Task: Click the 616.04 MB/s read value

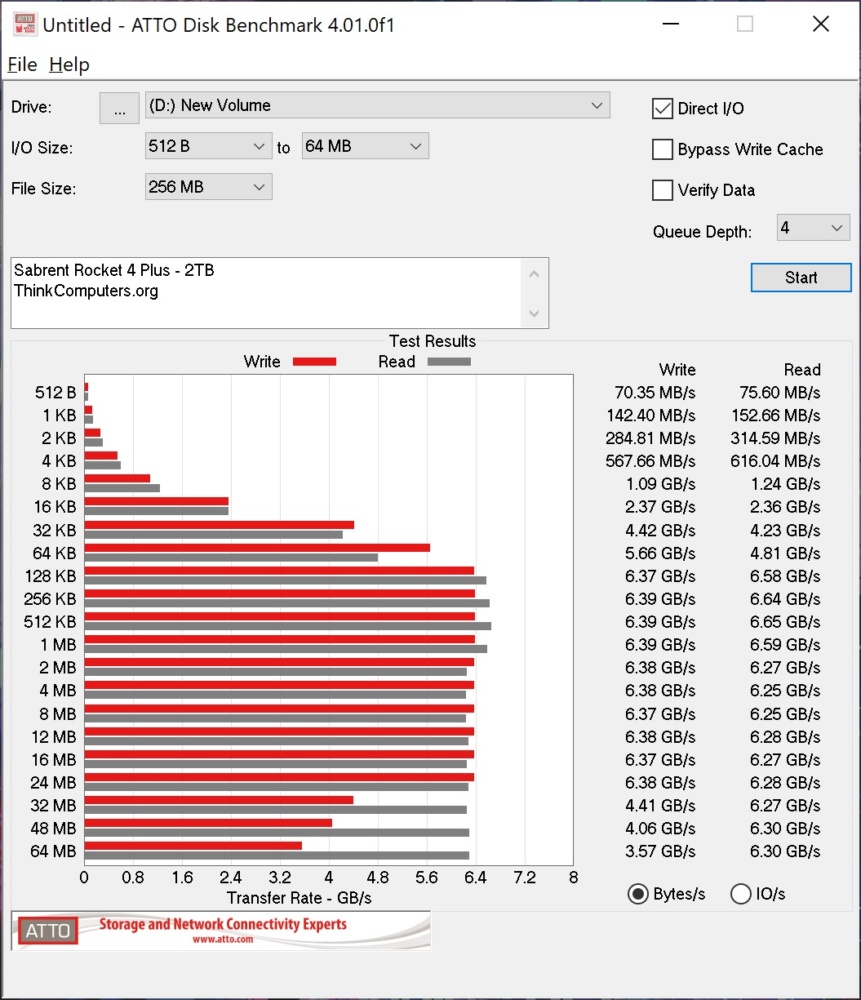Action: 776,461
